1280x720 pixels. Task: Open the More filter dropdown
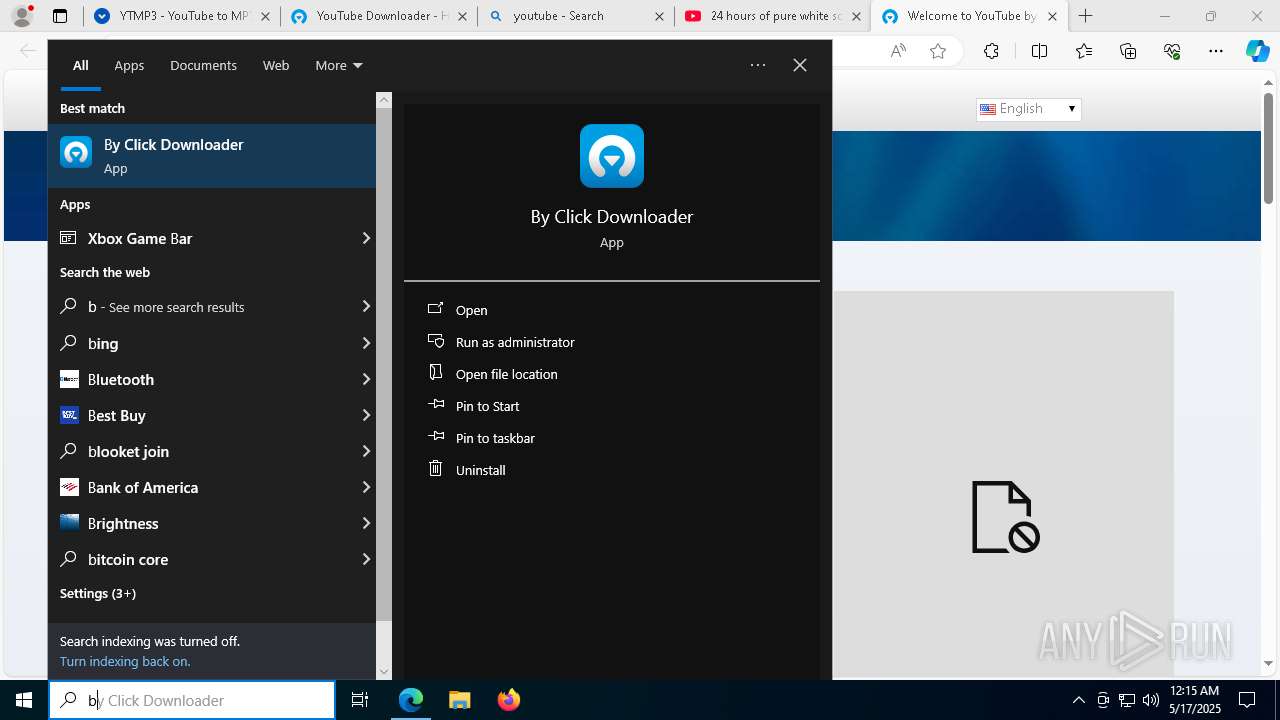click(x=338, y=65)
